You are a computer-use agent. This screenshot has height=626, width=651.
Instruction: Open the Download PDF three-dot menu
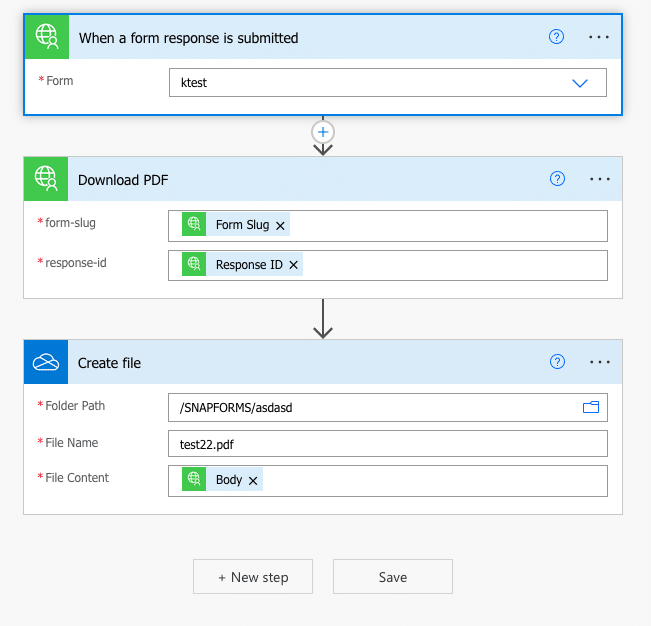click(x=600, y=179)
